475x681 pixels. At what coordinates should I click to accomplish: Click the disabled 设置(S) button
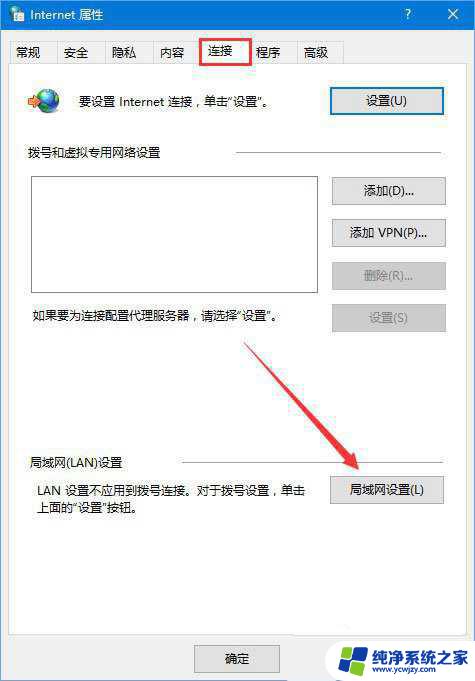coord(389,318)
